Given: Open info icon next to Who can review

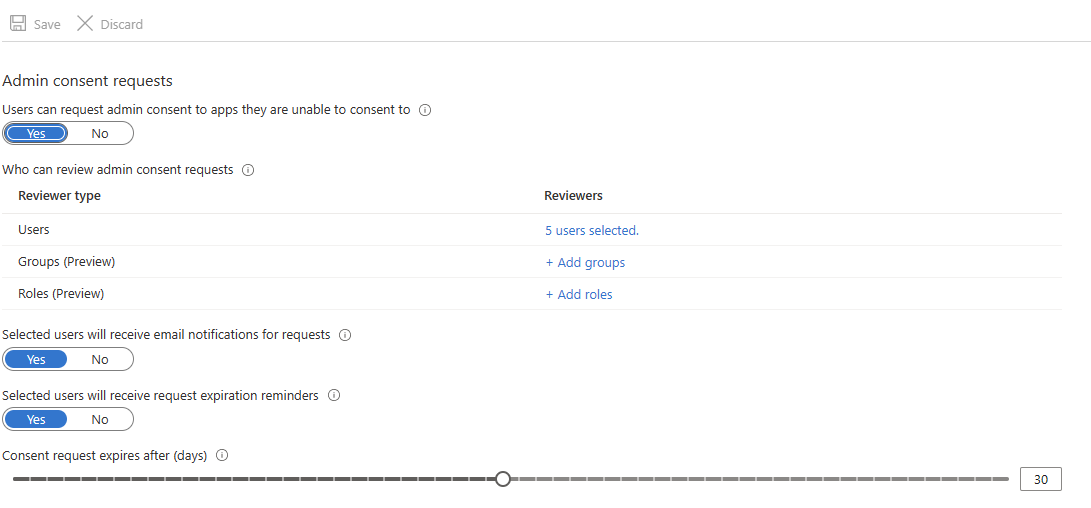Looking at the screenshot, I should coord(248,170).
